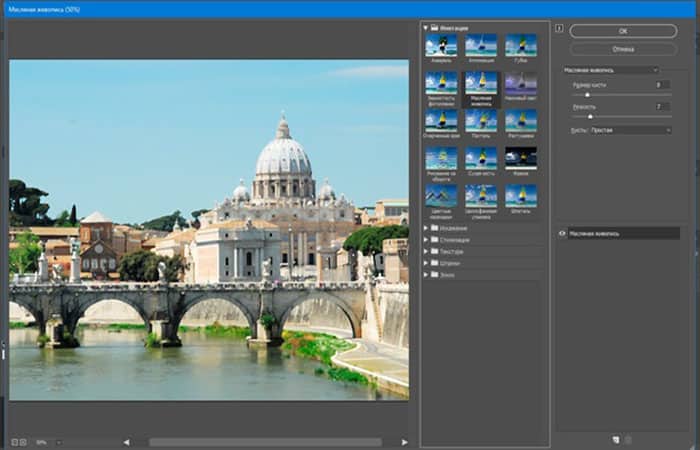The image size is (700, 450).
Task: Zoom in the preview with the plus button
Action: coord(23,442)
